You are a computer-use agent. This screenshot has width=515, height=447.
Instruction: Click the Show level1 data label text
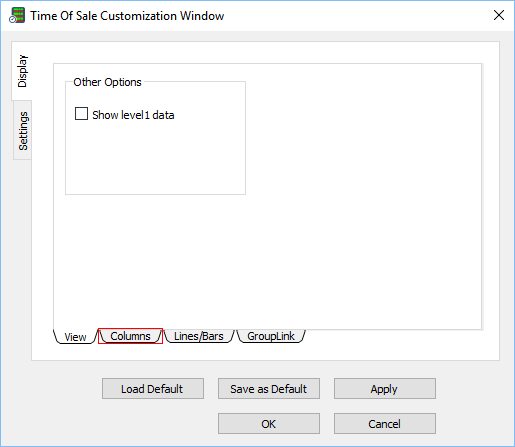pyautogui.click(x=133, y=115)
